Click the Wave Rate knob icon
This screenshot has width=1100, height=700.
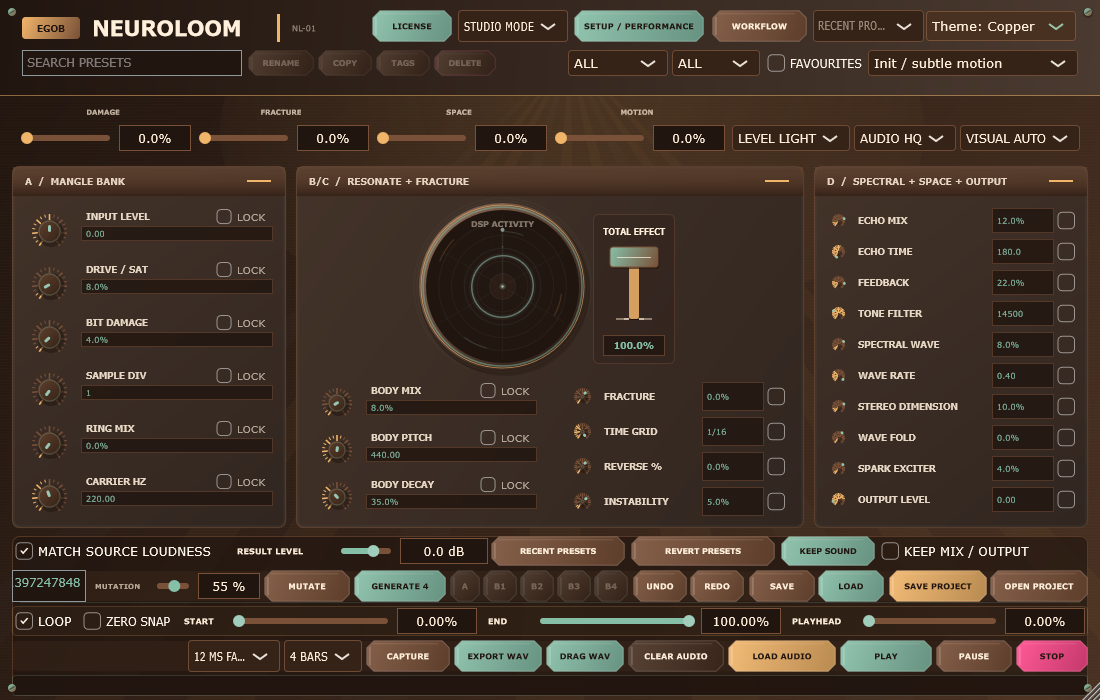838,375
